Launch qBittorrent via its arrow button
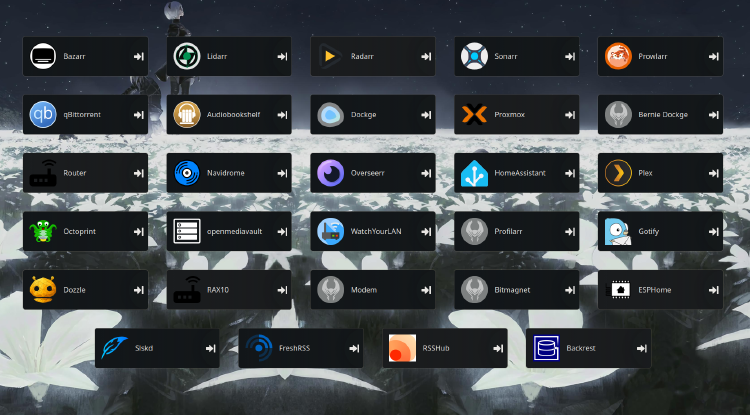 [x=139, y=115]
